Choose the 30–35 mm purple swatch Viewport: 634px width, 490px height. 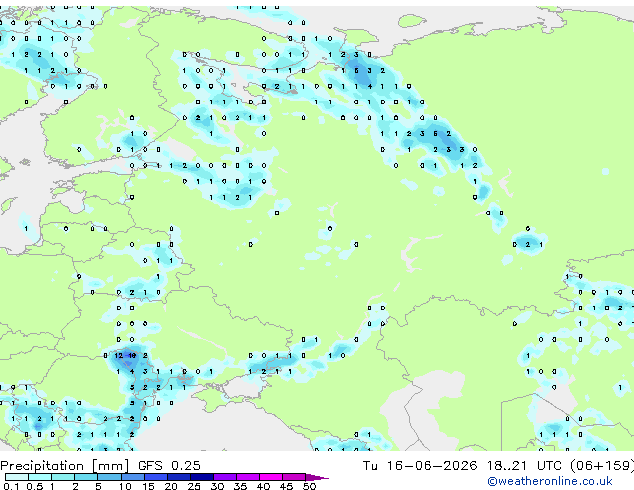click(224, 477)
